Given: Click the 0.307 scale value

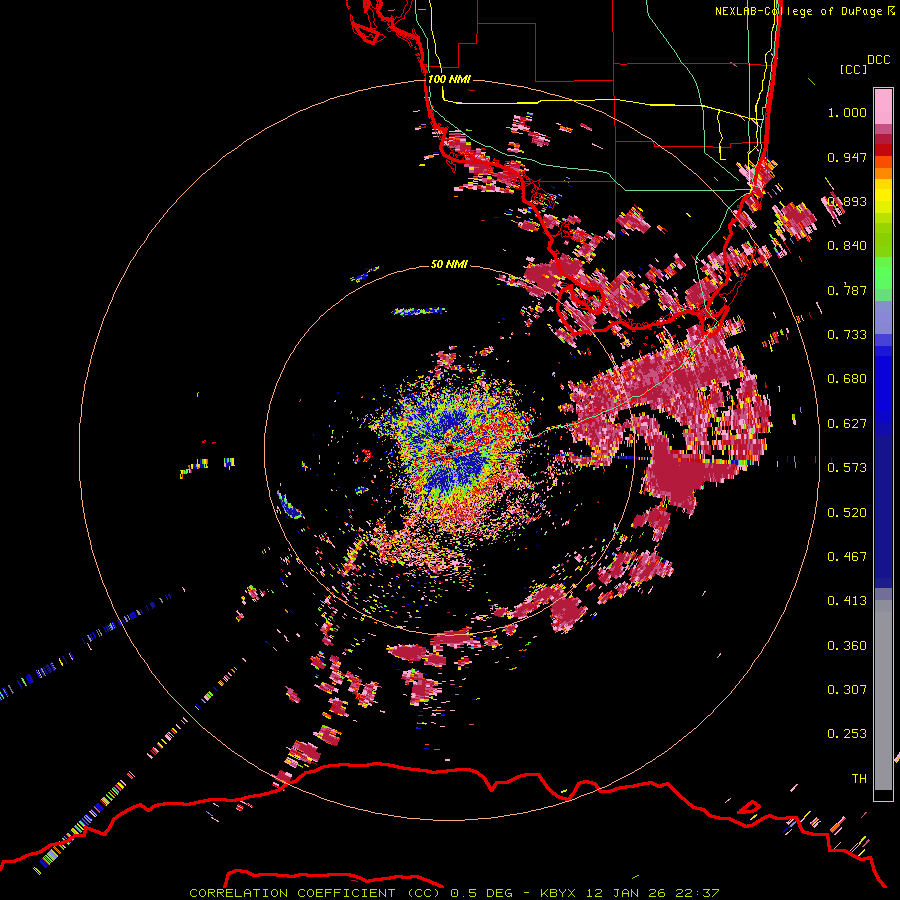Looking at the screenshot, I should (847, 690).
